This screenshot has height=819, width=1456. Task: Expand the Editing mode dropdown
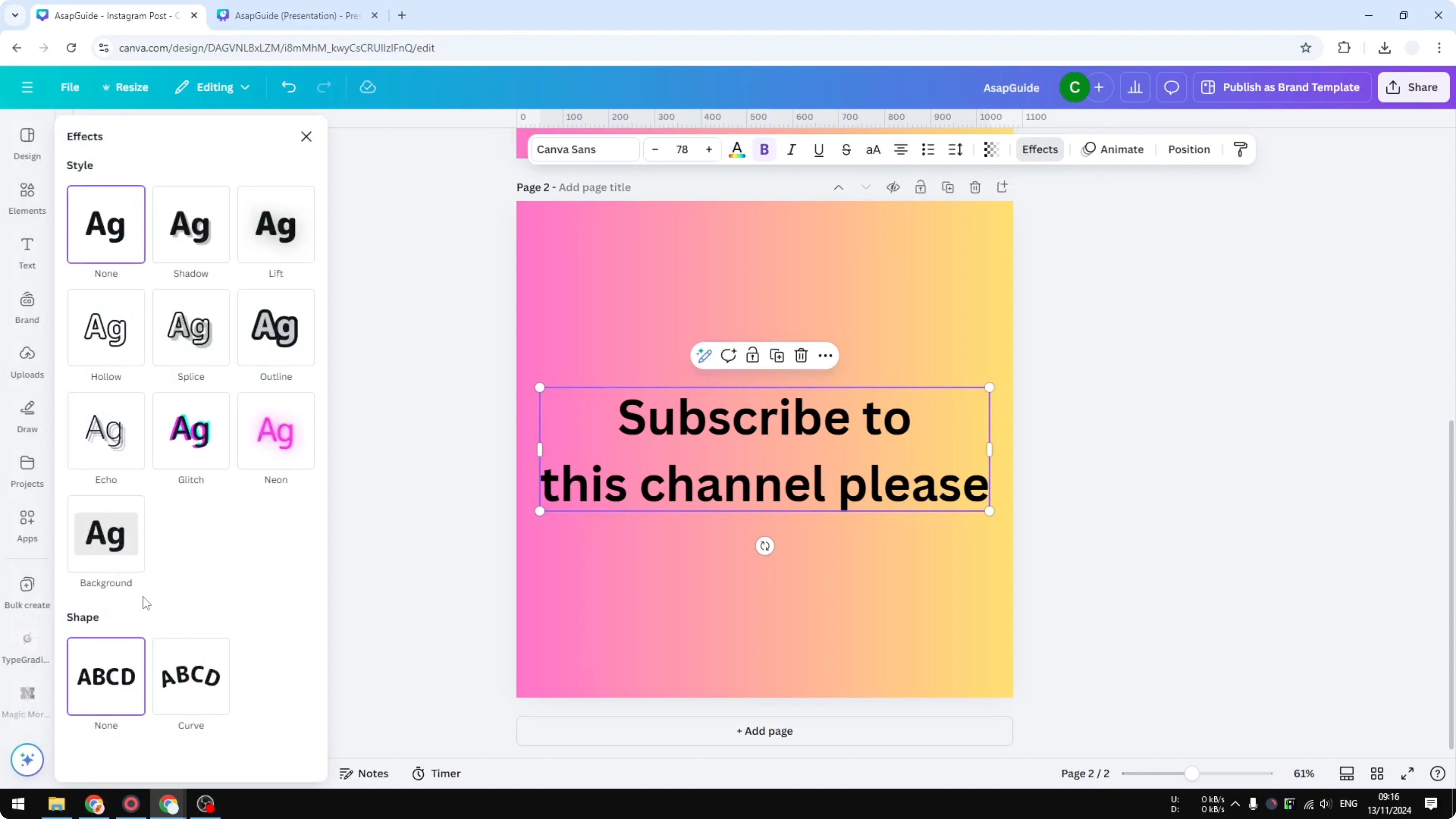coord(212,87)
